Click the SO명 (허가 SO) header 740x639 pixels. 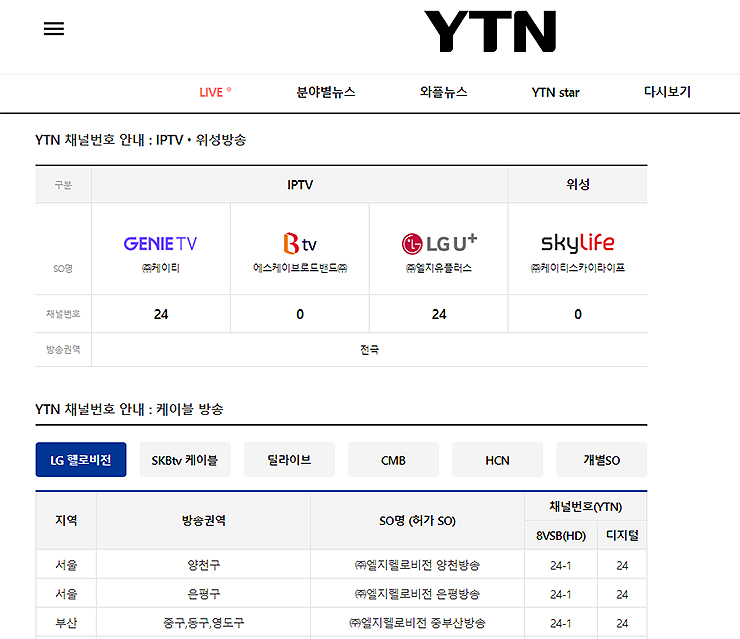(417, 521)
